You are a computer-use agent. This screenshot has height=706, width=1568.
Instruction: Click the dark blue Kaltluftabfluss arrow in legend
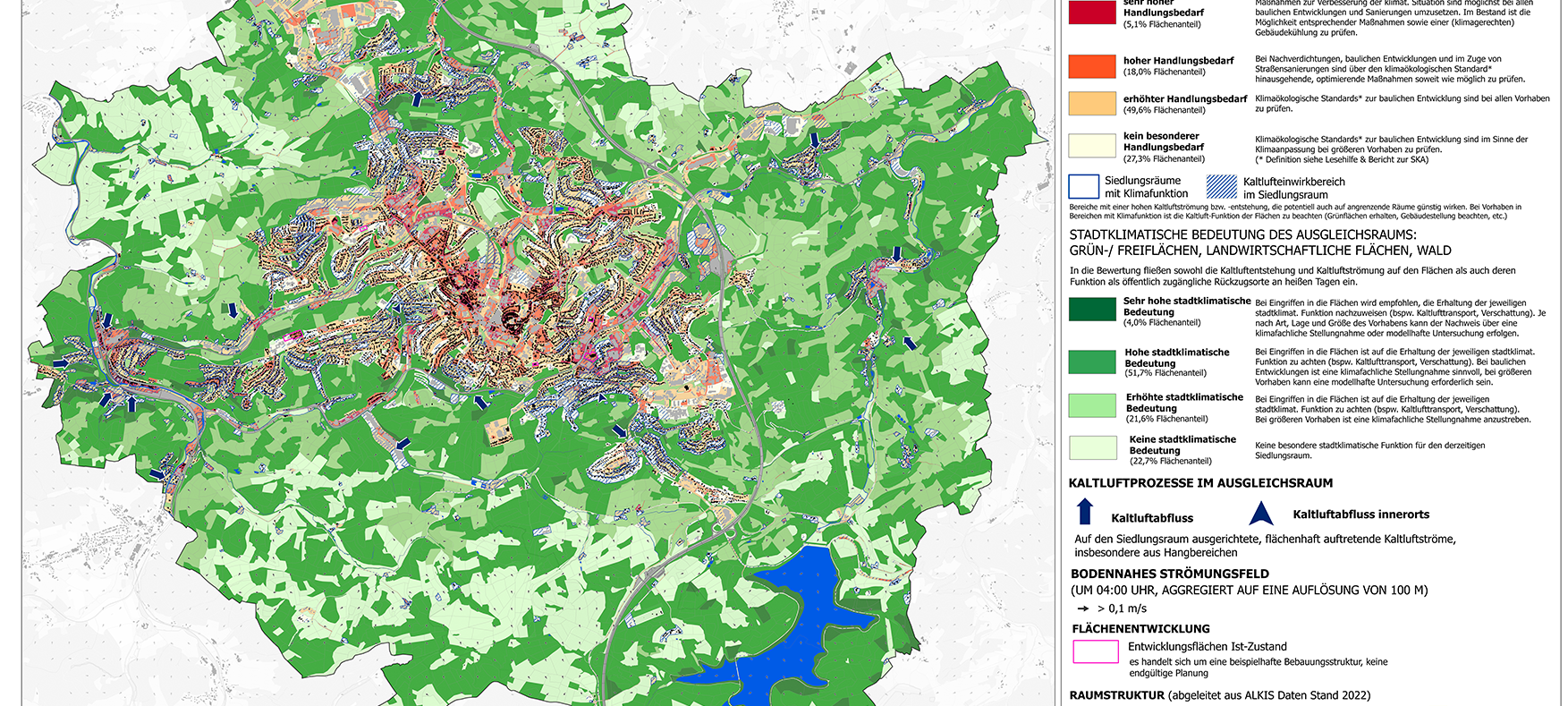[1085, 512]
